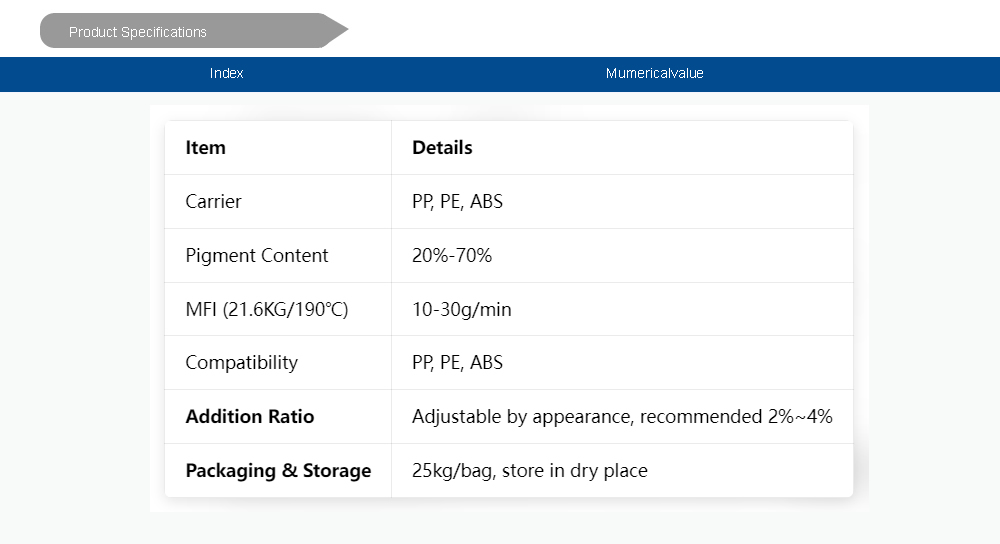Click the blue header bar between columns
Image resolution: width=1000 pixels, height=544 pixels.
[420, 74]
